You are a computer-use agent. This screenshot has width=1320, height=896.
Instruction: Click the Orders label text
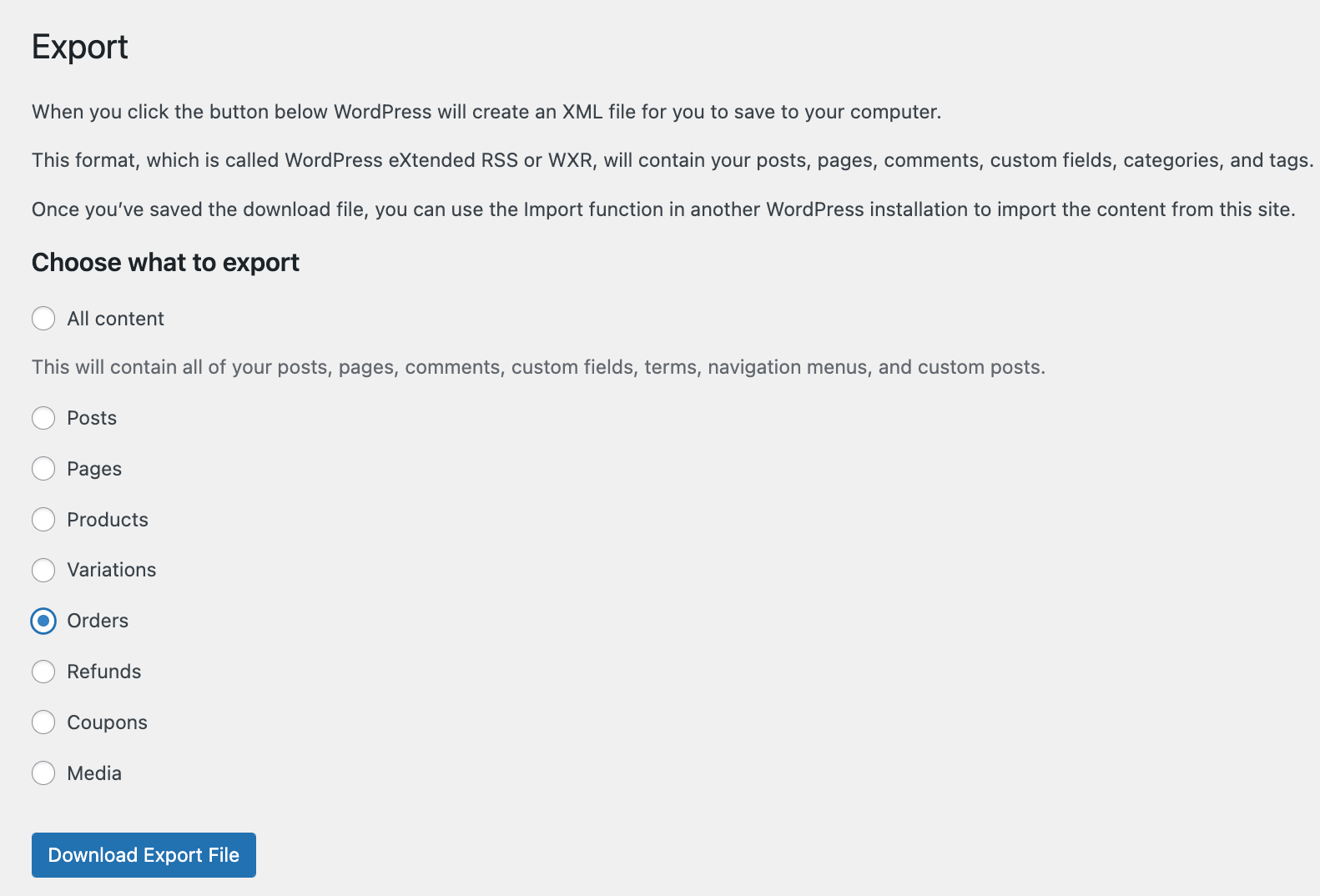pos(98,621)
